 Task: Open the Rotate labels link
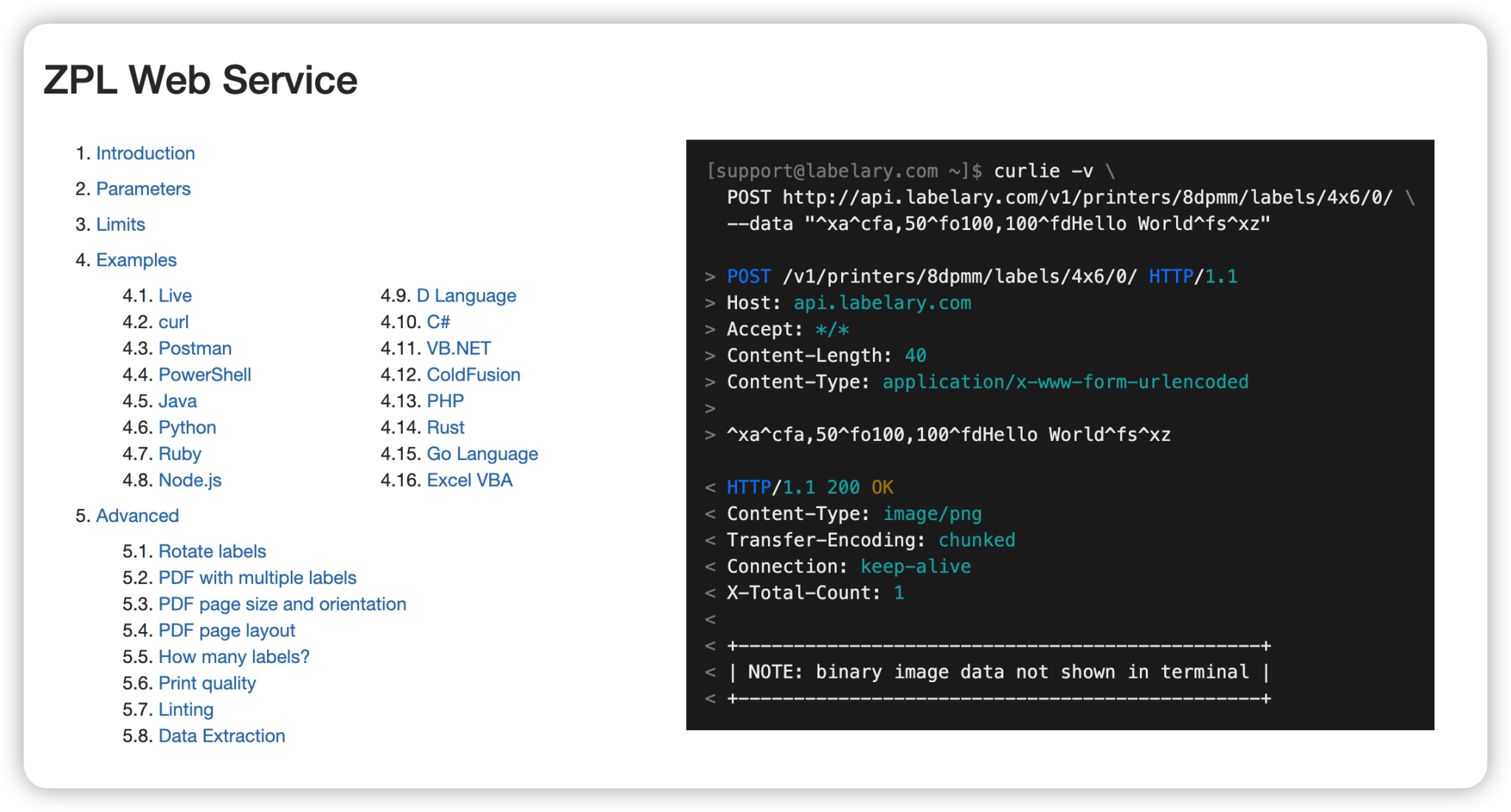212,552
